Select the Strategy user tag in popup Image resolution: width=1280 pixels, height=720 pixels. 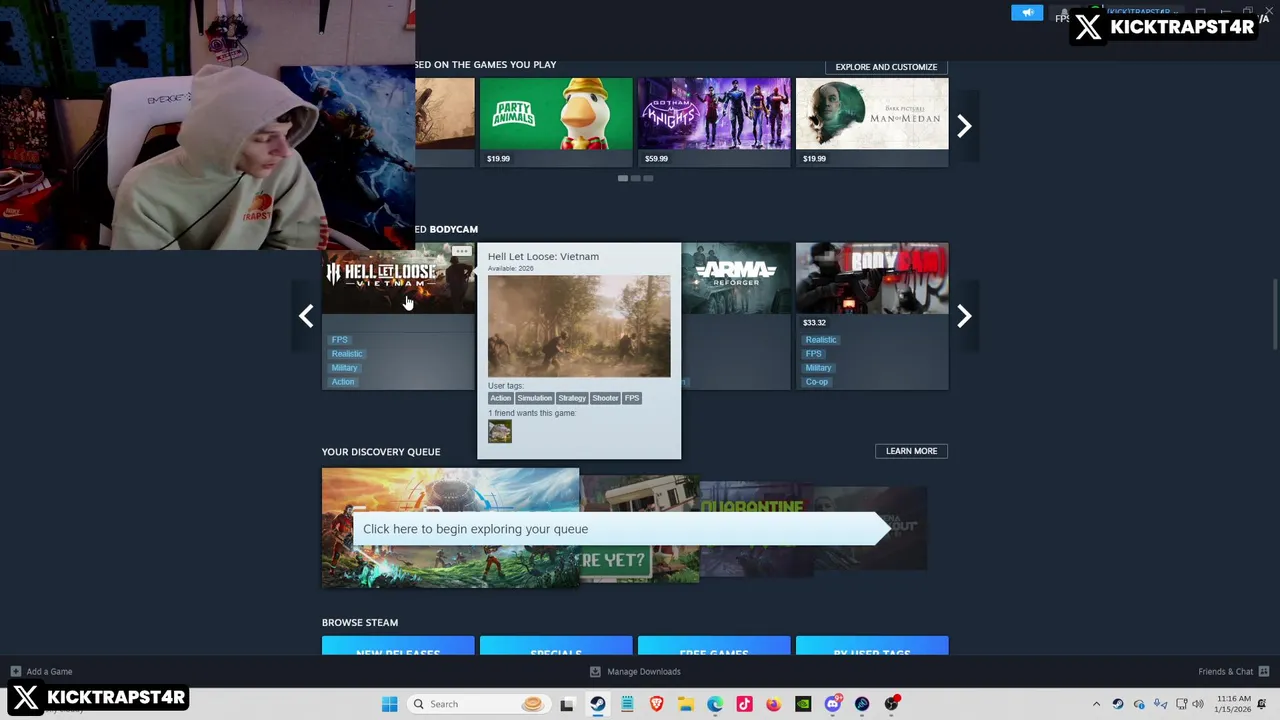click(x=572, y=398)
